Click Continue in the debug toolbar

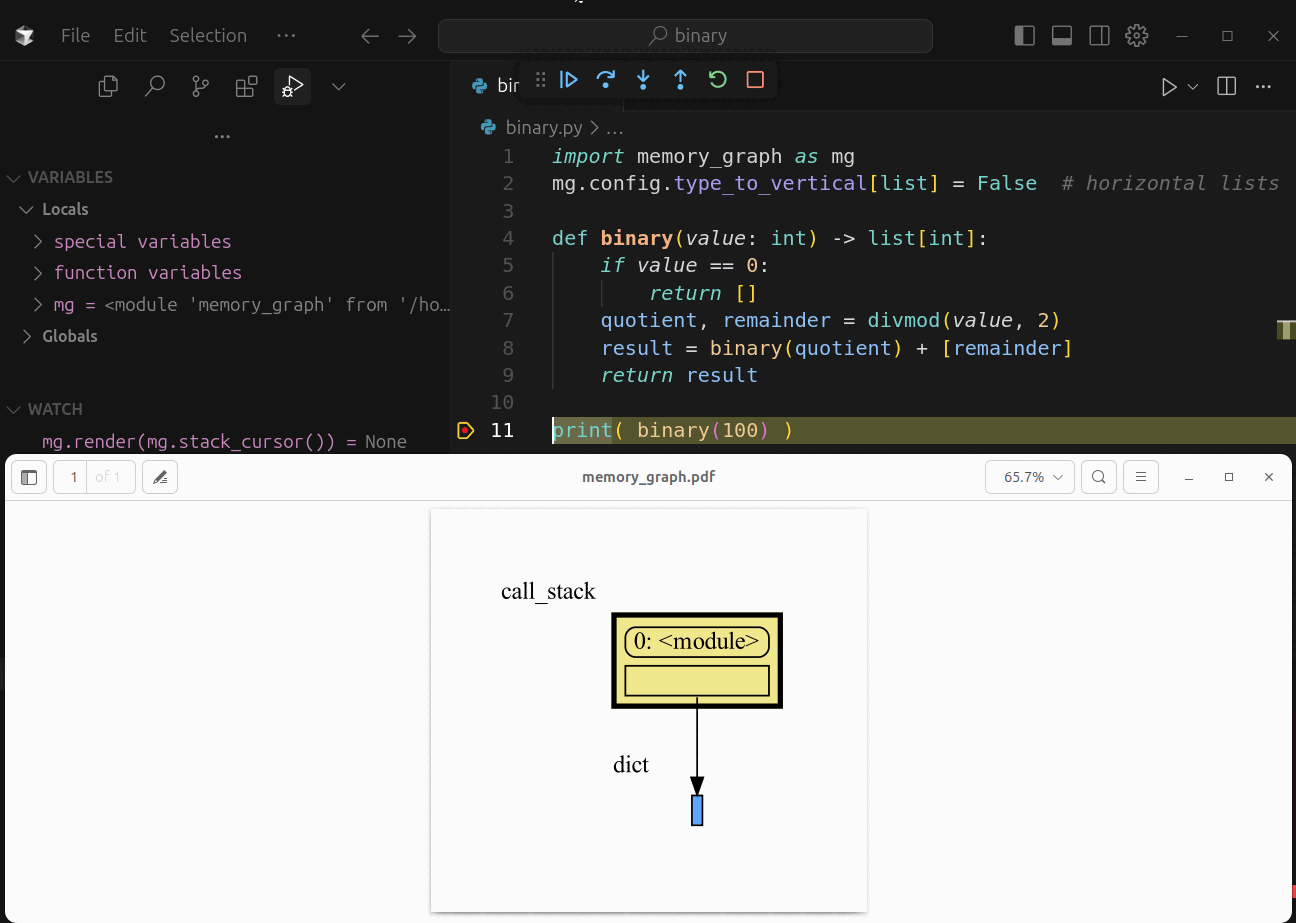(x=569, y=80)
